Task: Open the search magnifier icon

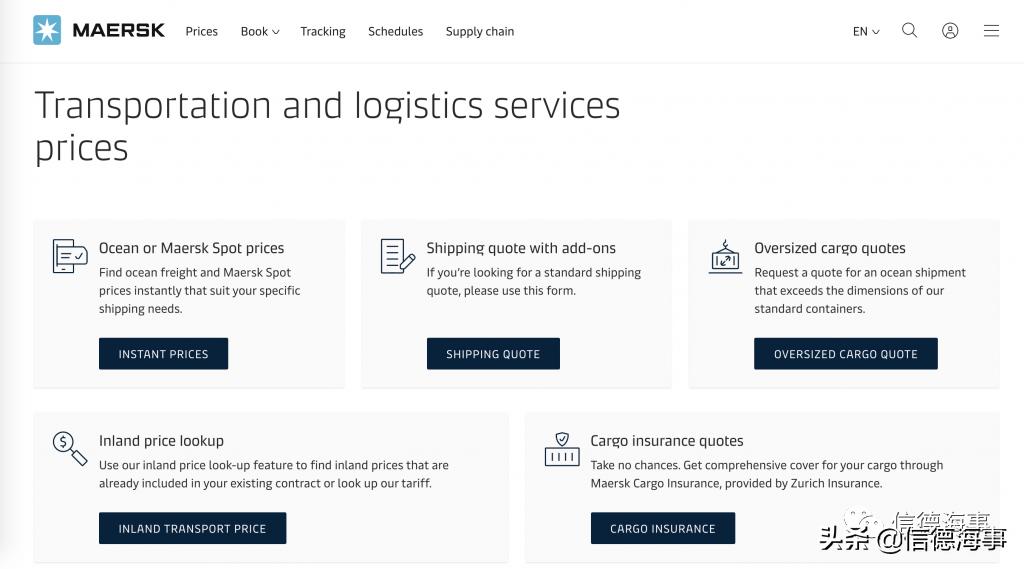Action: (x=909, y=30)
